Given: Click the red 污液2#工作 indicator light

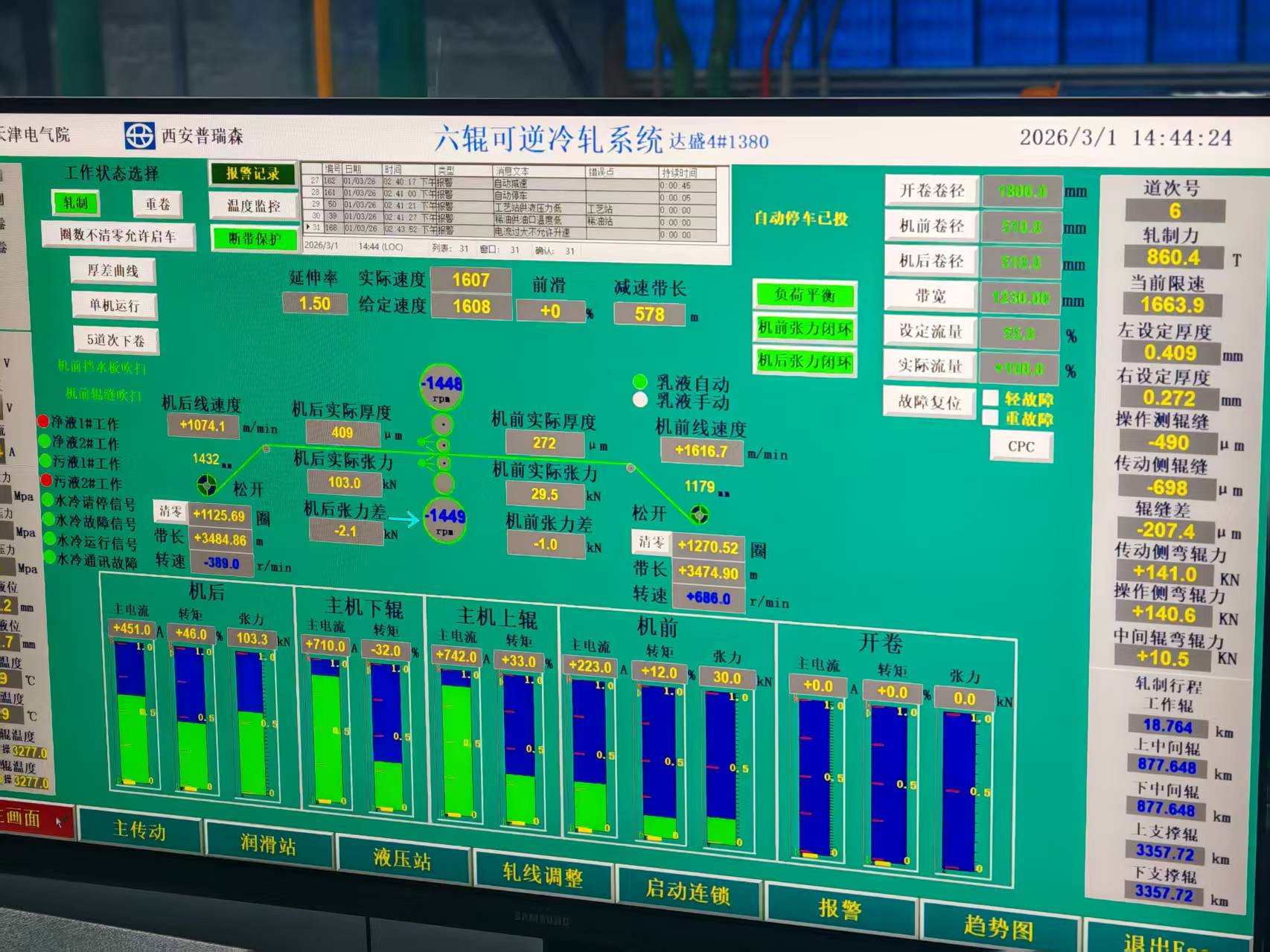Looking at the screenshot, I should (x=45, y=481).
